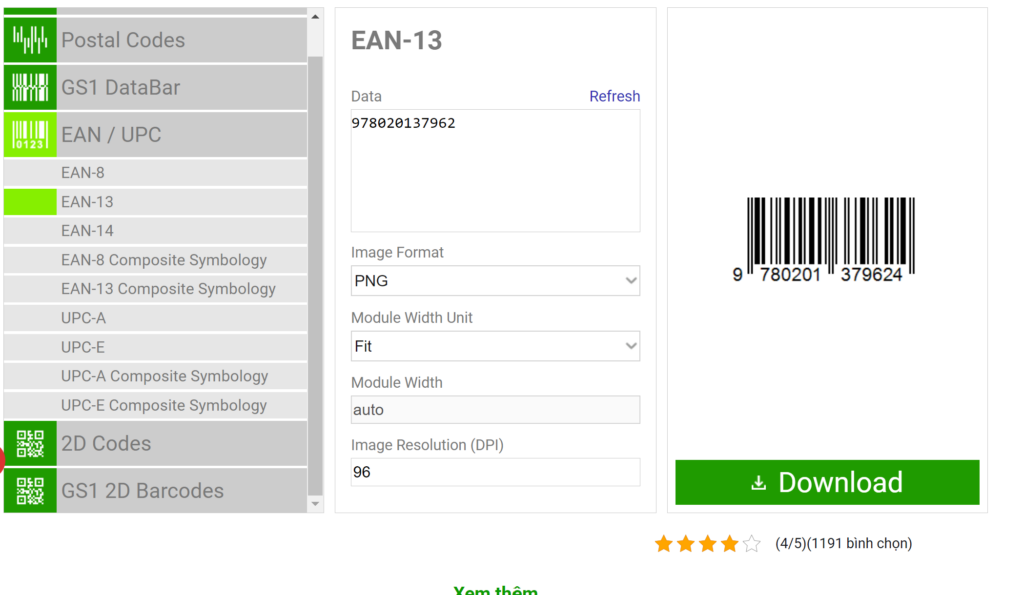This screenshot has width=1024, height=595.
Task: Click the Module Width auto field
Action: click(495, 410)
